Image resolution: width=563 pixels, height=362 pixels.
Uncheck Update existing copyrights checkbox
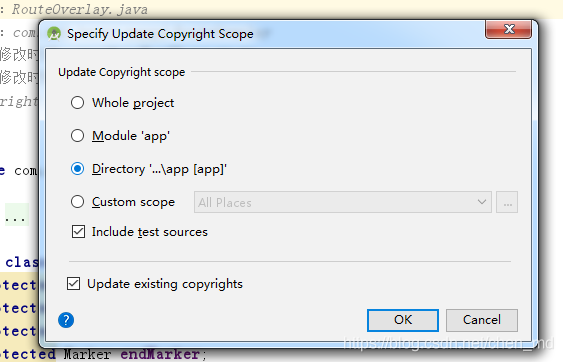(x=74, y=284)
